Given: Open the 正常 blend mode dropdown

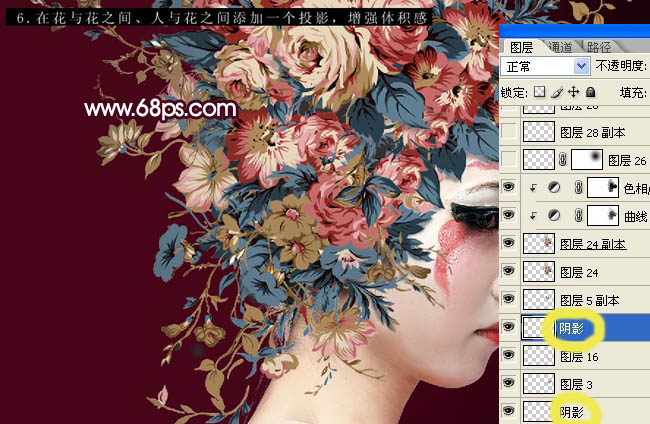Looking at the screenshot, I should point(545,66).
